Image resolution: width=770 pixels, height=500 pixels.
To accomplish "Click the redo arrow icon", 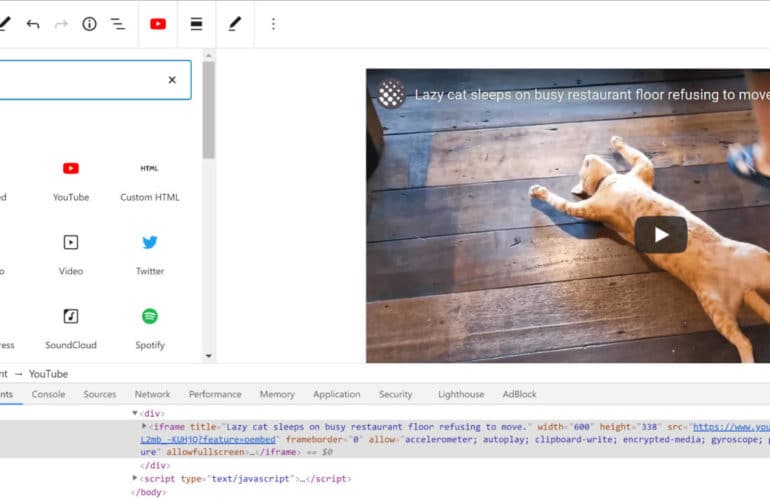I will [x=61, y=24].
